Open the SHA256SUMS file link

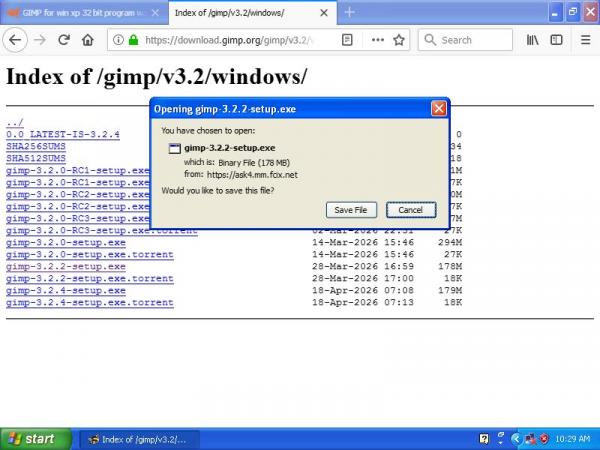tap(36, 146)
